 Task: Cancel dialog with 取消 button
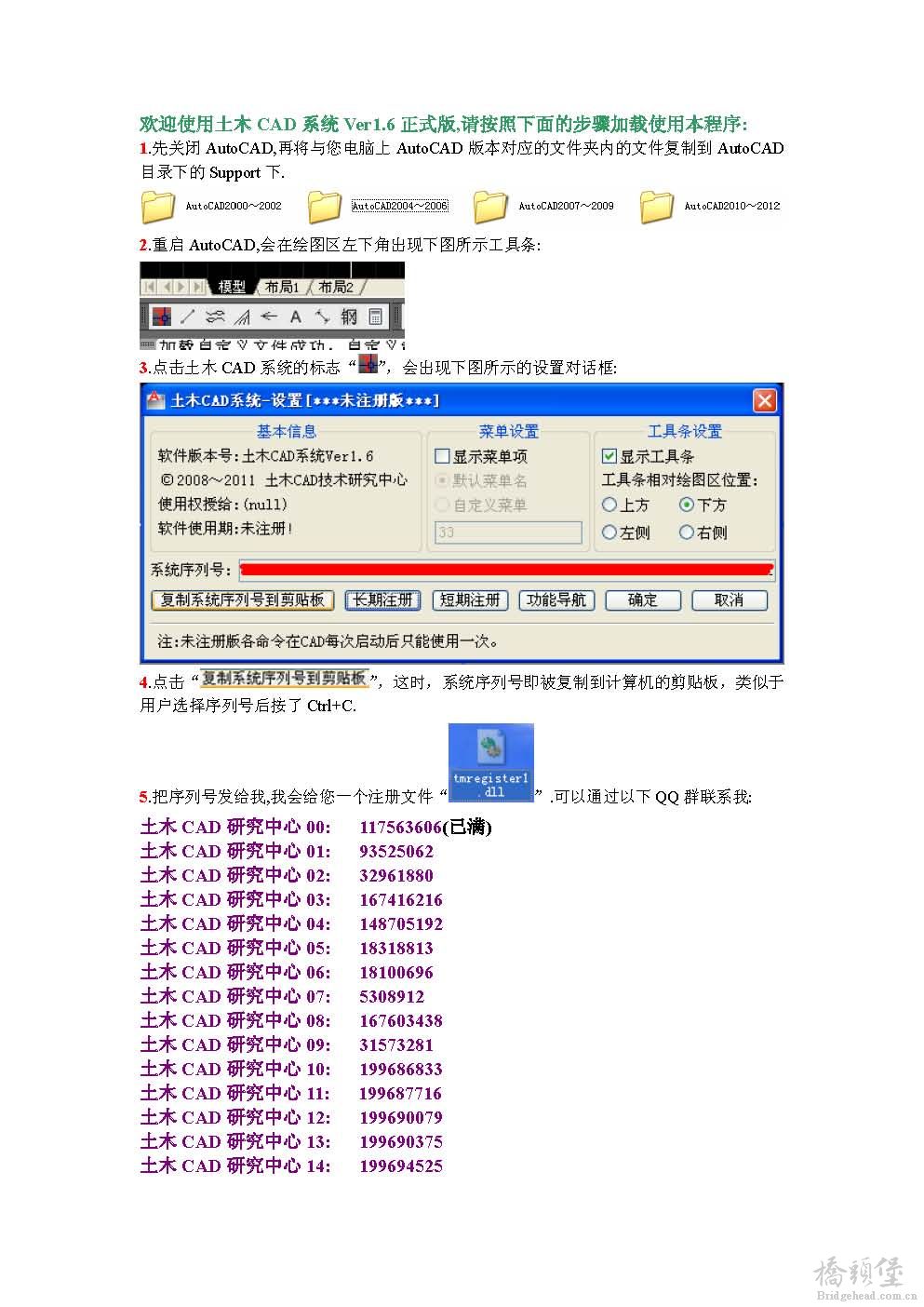click(x=730, y=600)
